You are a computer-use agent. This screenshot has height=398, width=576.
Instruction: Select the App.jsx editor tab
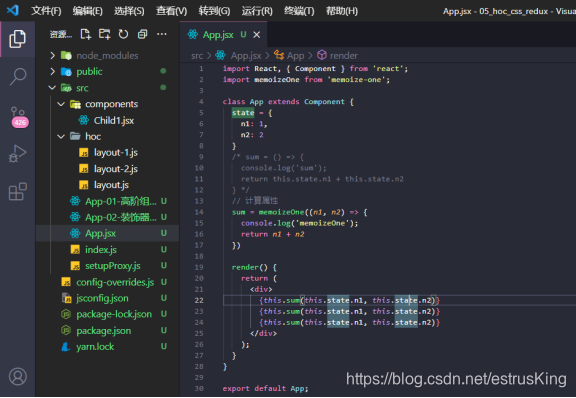[x=223, y=35]
